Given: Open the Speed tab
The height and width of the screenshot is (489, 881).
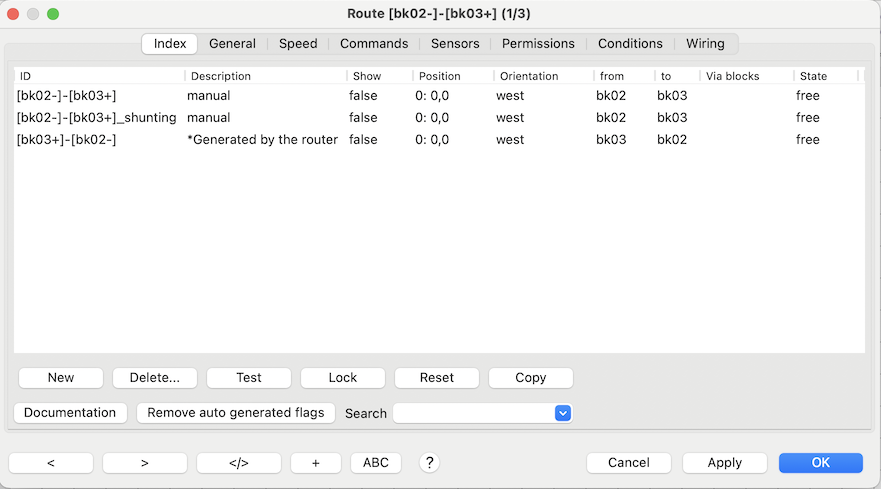Looking at the screenshot, I should point(298,44).
